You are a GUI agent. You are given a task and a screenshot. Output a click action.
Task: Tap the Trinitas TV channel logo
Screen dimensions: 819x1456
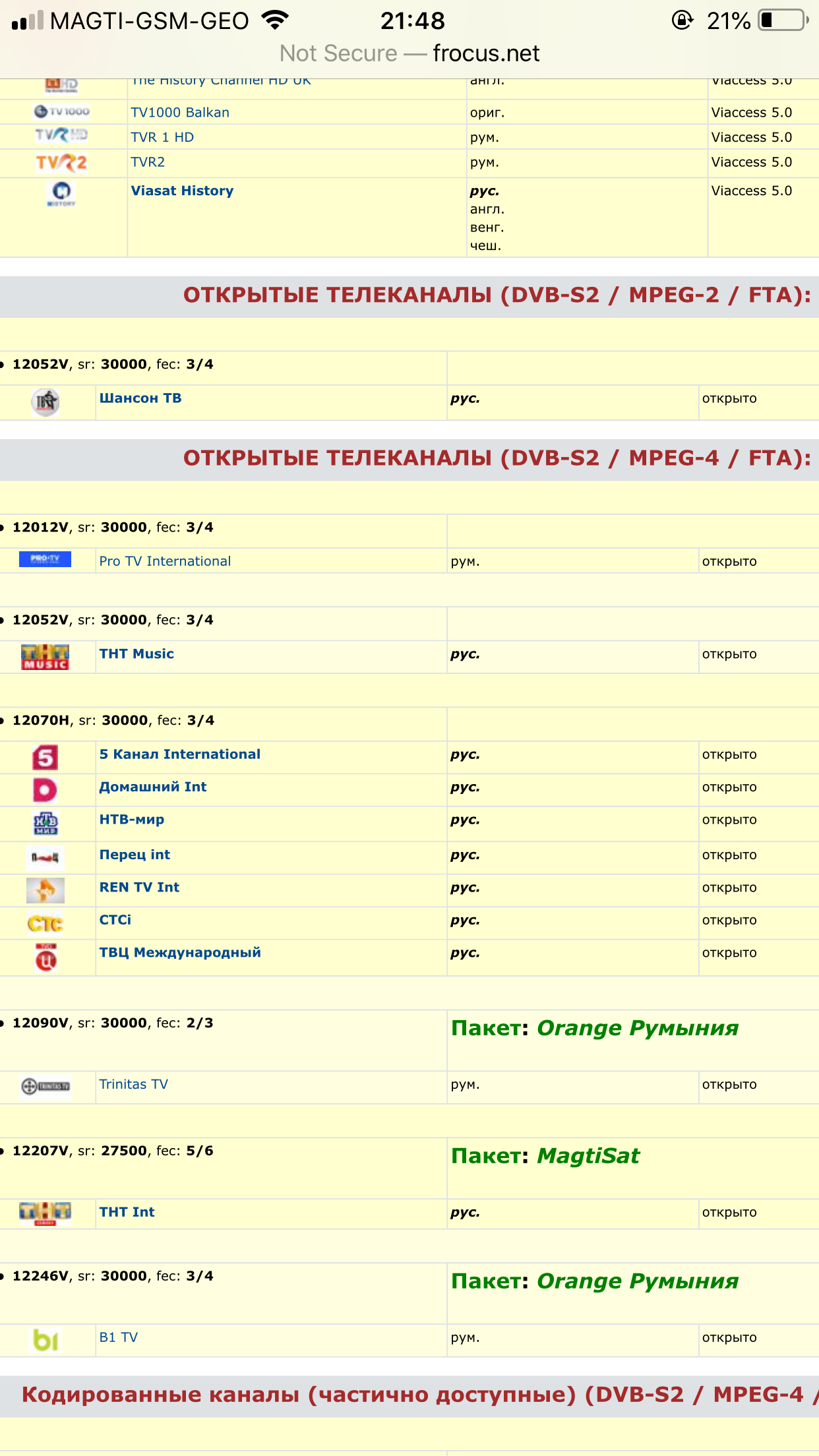(x=45, y=1086)
